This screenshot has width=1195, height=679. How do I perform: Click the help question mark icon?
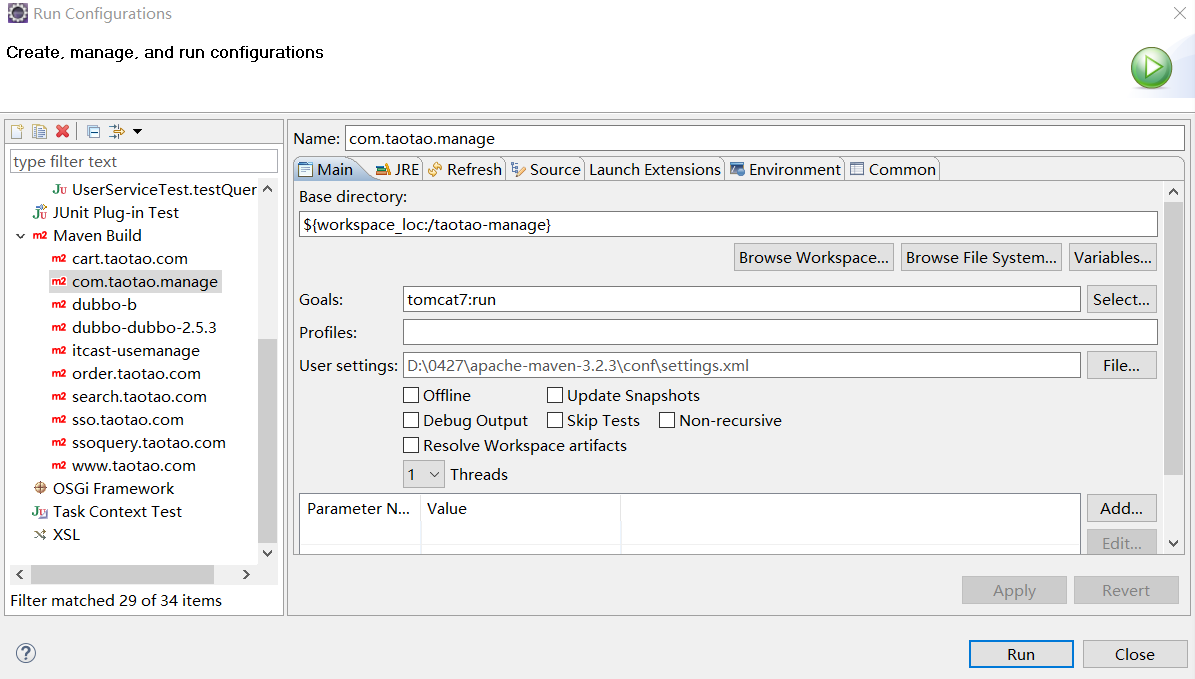click(26, 653)
